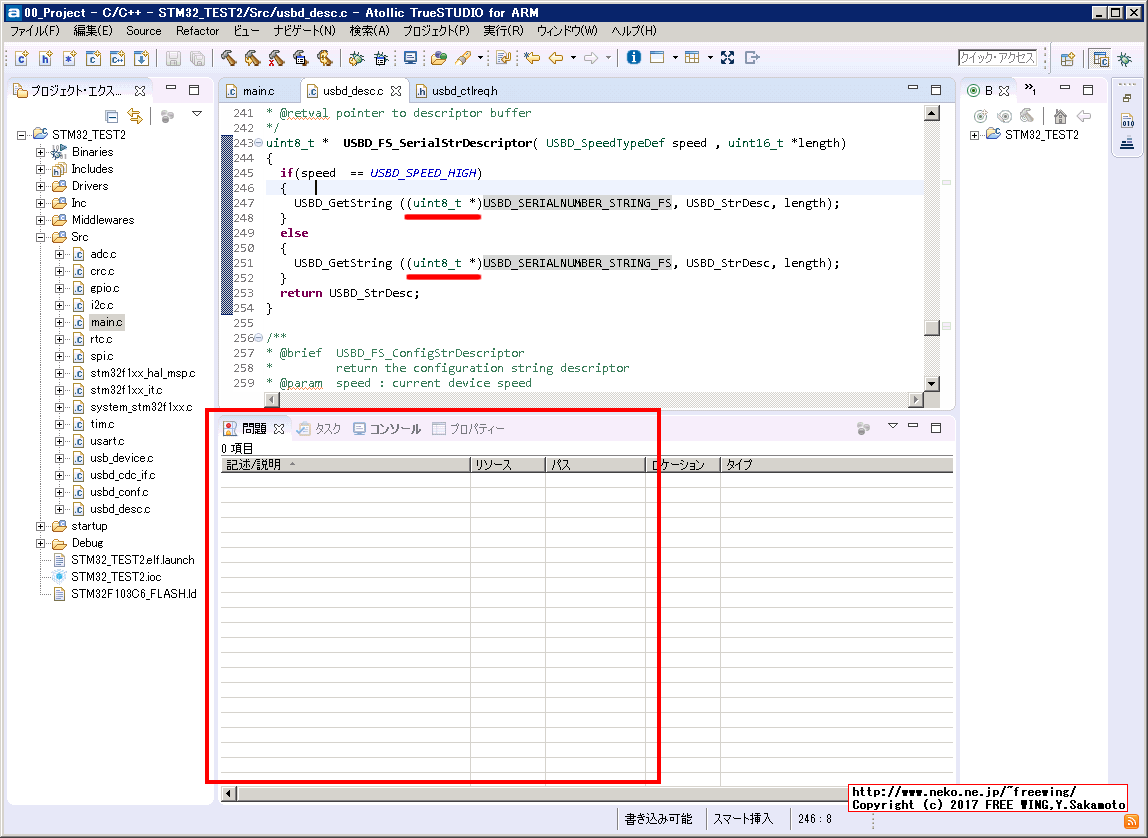Switch to the main.c editor tab

pyautogui.click(x=257, y=91)
